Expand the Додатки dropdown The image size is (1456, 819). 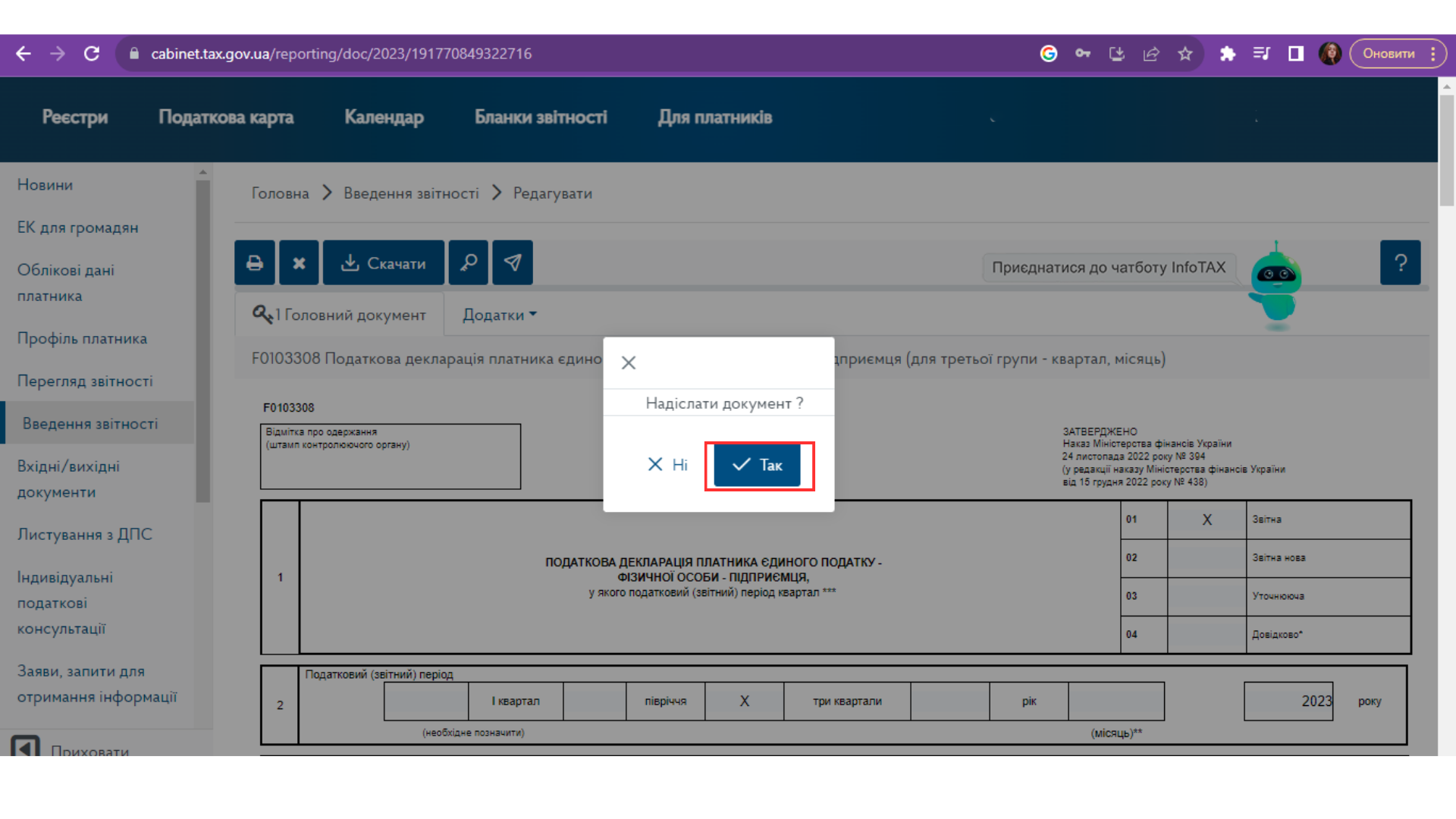tap(500, 315)
